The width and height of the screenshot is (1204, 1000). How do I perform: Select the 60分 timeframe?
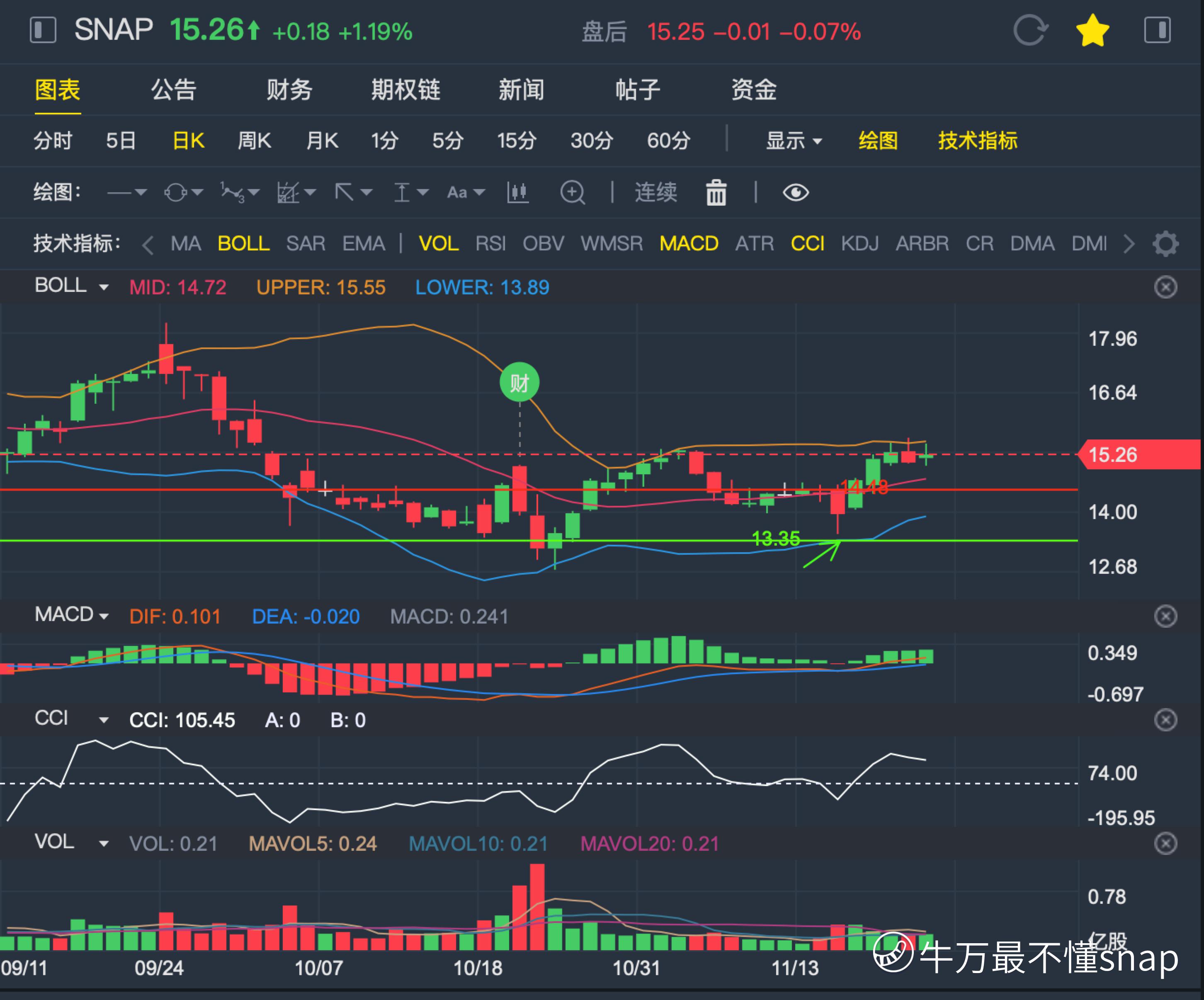coord(668,141)
